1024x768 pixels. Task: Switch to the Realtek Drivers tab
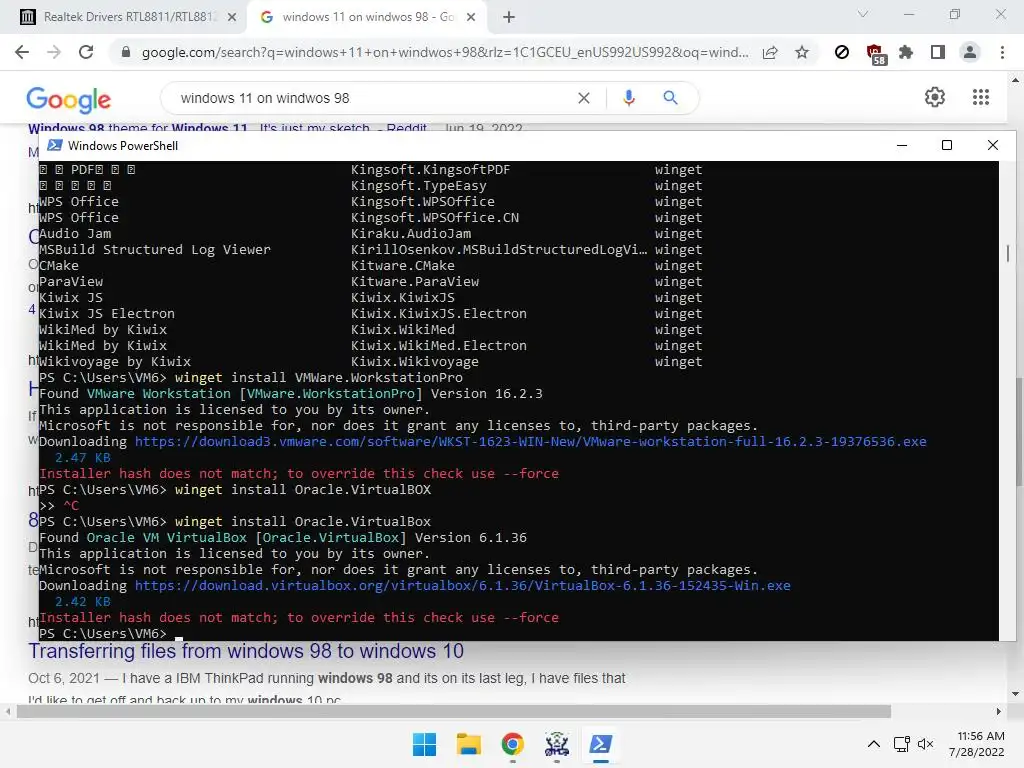(129, 17)
